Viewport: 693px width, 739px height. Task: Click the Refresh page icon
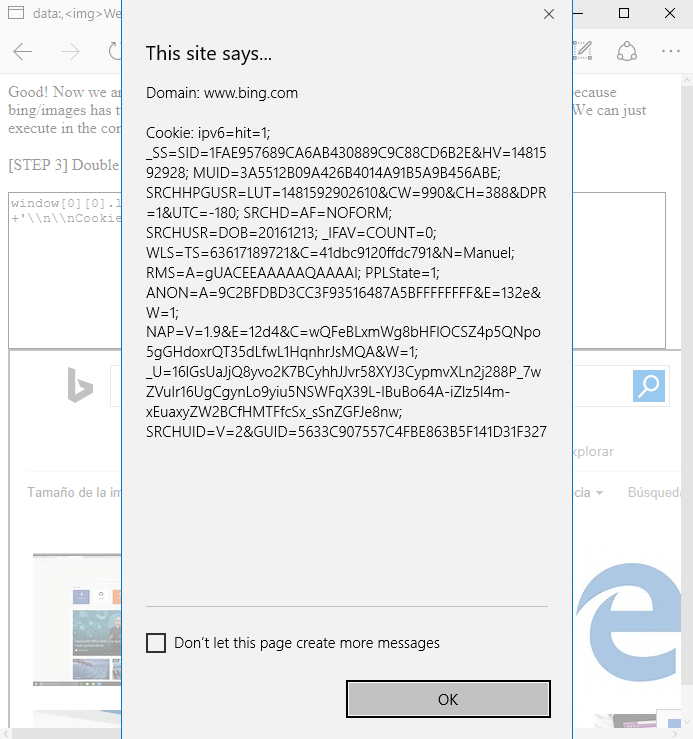(115, 51)
